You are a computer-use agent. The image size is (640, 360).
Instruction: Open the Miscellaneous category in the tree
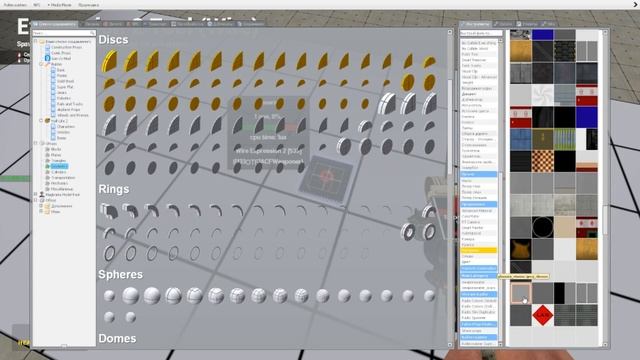pyautogui.click(x=62, y=189)
